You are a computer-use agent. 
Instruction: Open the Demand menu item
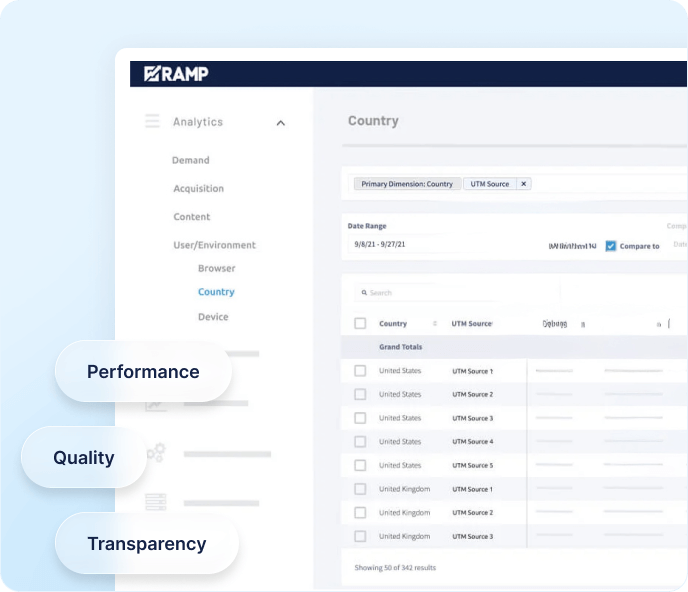click(190, 160)
